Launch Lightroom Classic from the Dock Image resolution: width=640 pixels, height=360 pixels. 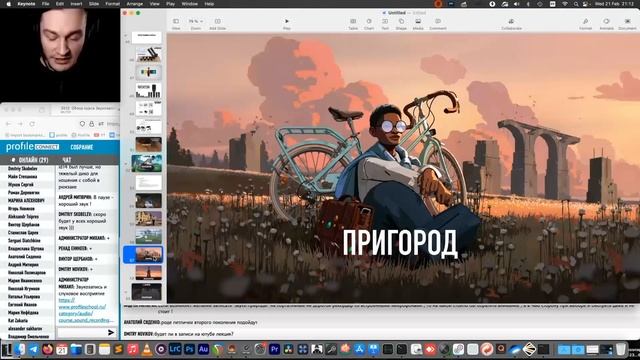(175, 349)
